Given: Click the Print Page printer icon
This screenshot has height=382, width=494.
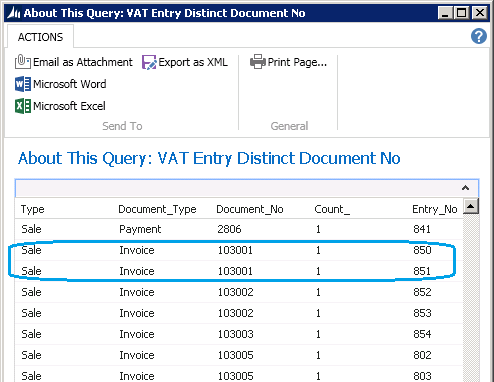Looking at the screenshot, I should pyautogui.click(x=258, y=62).
